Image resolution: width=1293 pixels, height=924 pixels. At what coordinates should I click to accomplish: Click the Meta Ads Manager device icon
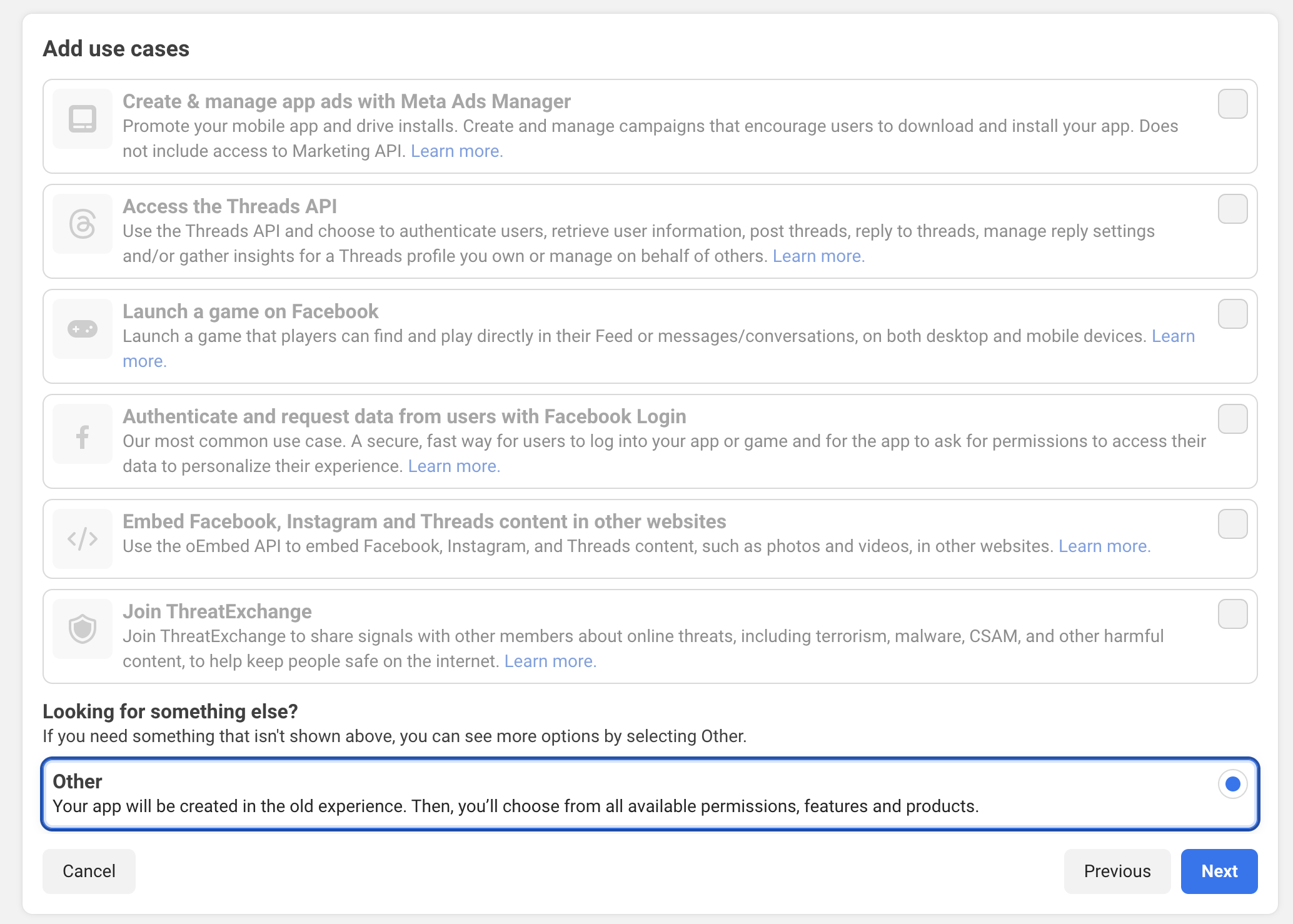[x=83, y=119]
